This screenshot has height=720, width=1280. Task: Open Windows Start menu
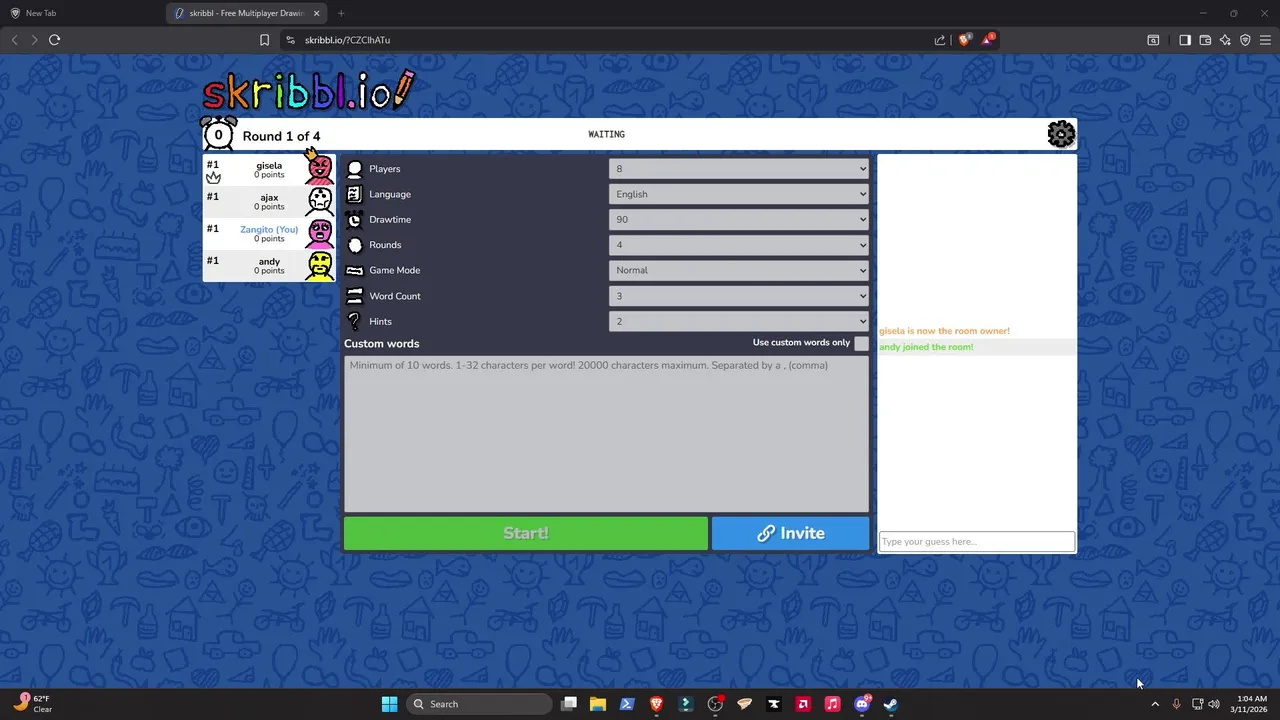[x=389, y=704]
